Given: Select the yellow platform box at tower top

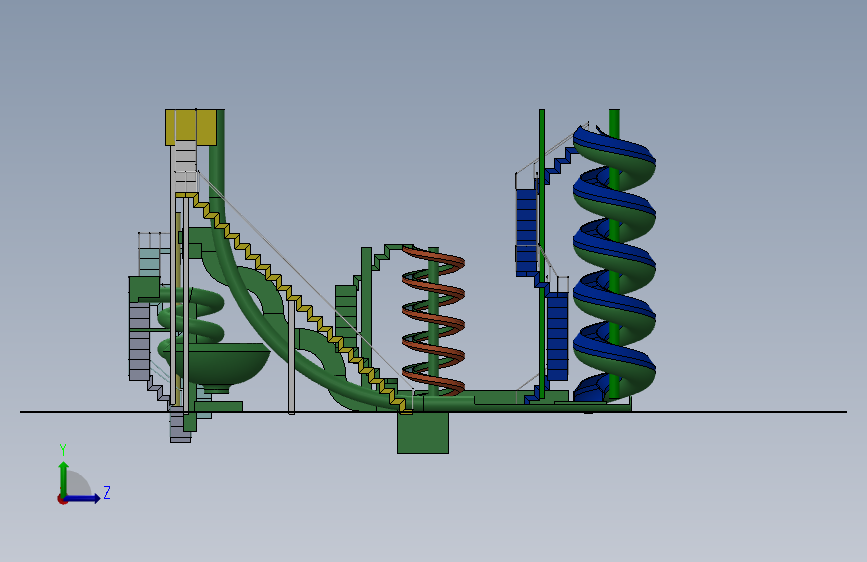Looking at the screenshot, I should click(191, 127).
